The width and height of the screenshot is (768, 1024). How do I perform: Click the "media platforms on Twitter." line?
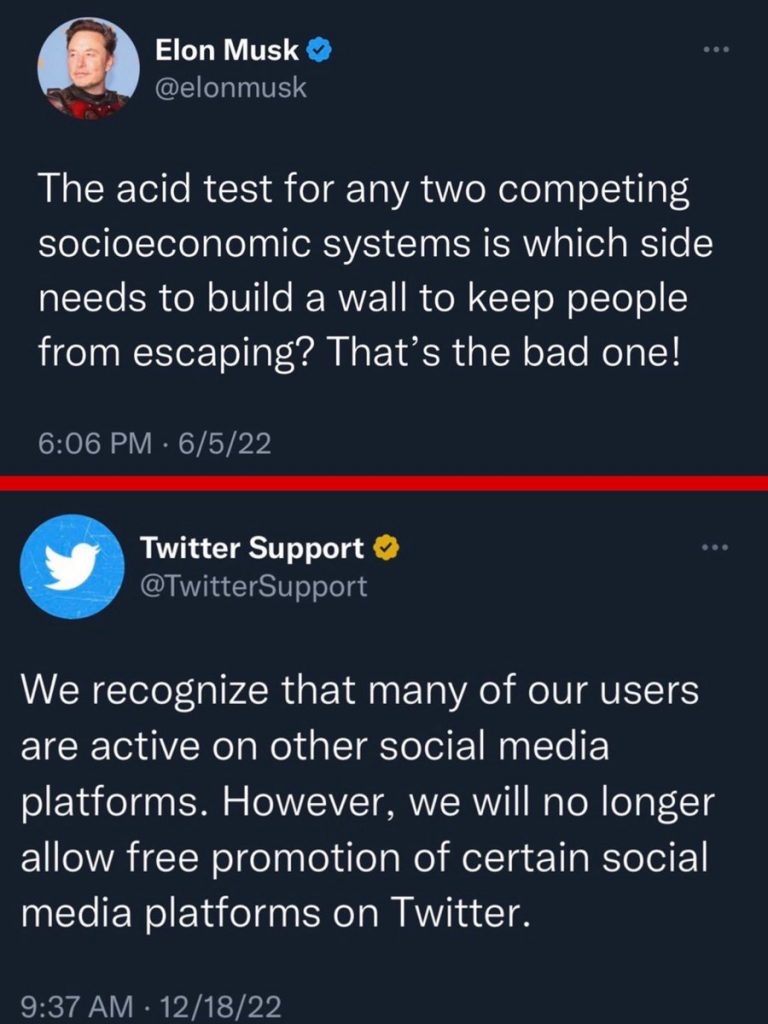click(x=273, y=912)
